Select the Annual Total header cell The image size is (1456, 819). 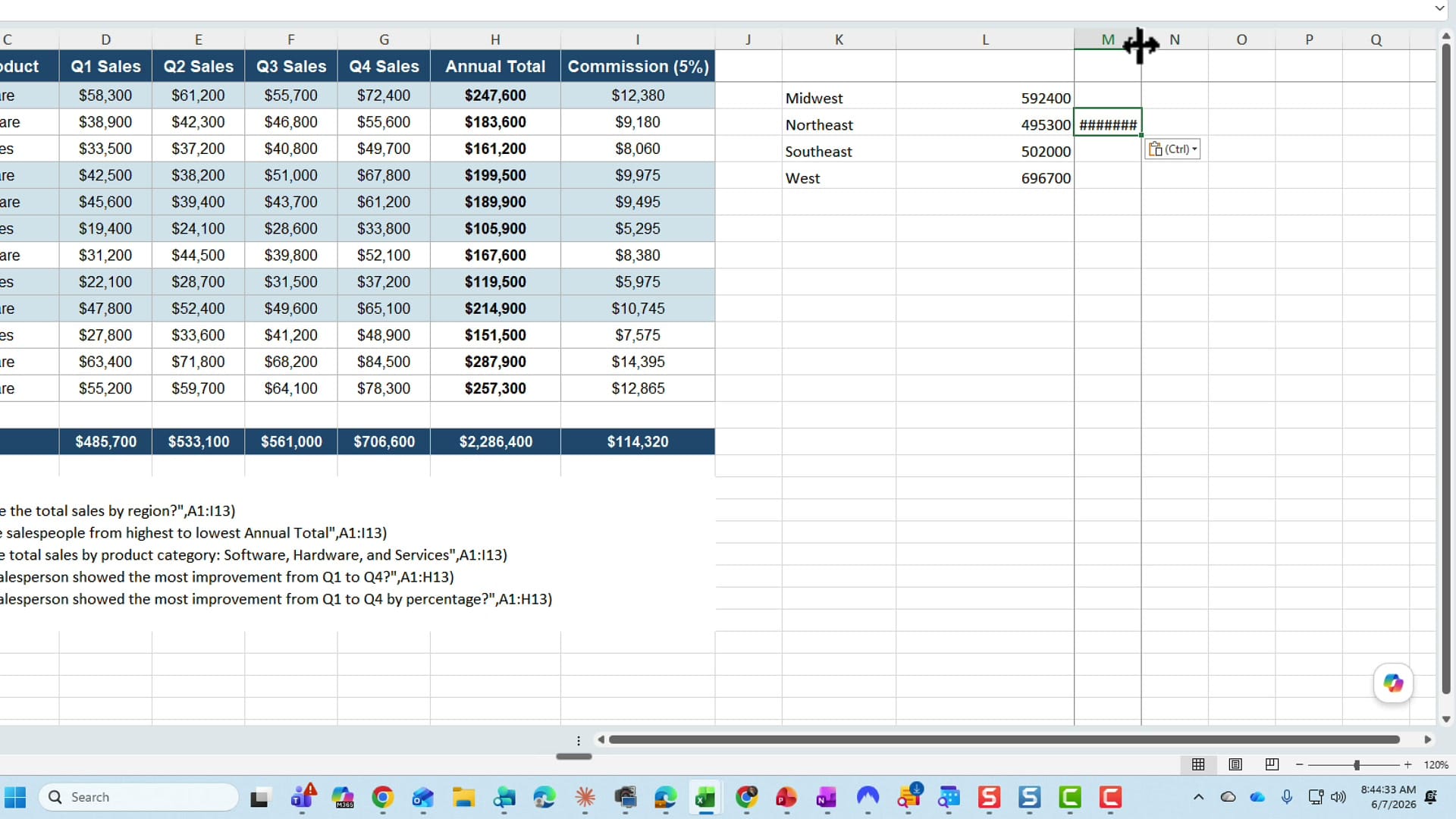coord(495,66)
